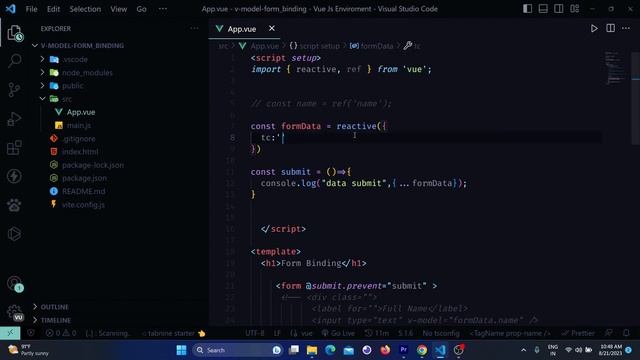
Task: Open vite.config.js file
Action: (x=83, y=205)
